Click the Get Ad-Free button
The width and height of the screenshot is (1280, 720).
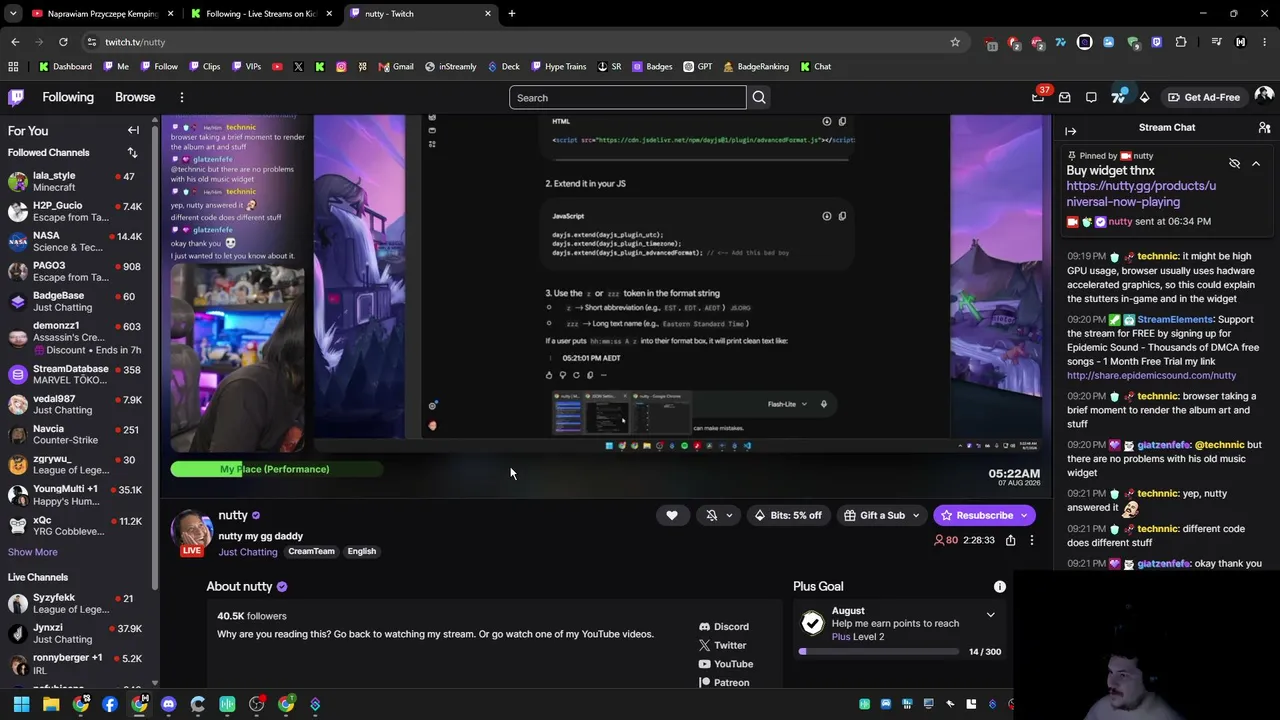(x=1204, y=97)
